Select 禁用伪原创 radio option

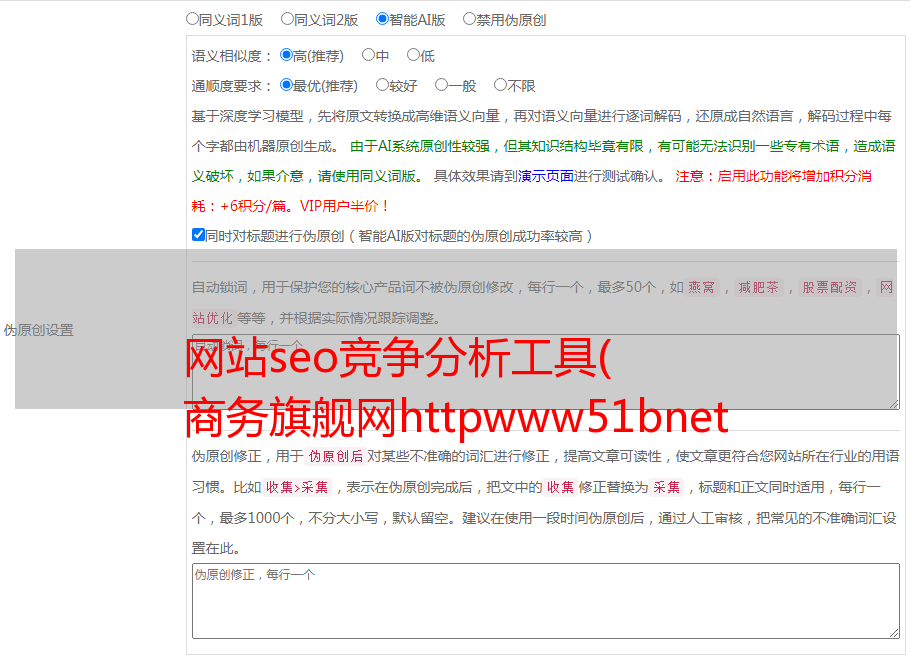coord(469,19)
